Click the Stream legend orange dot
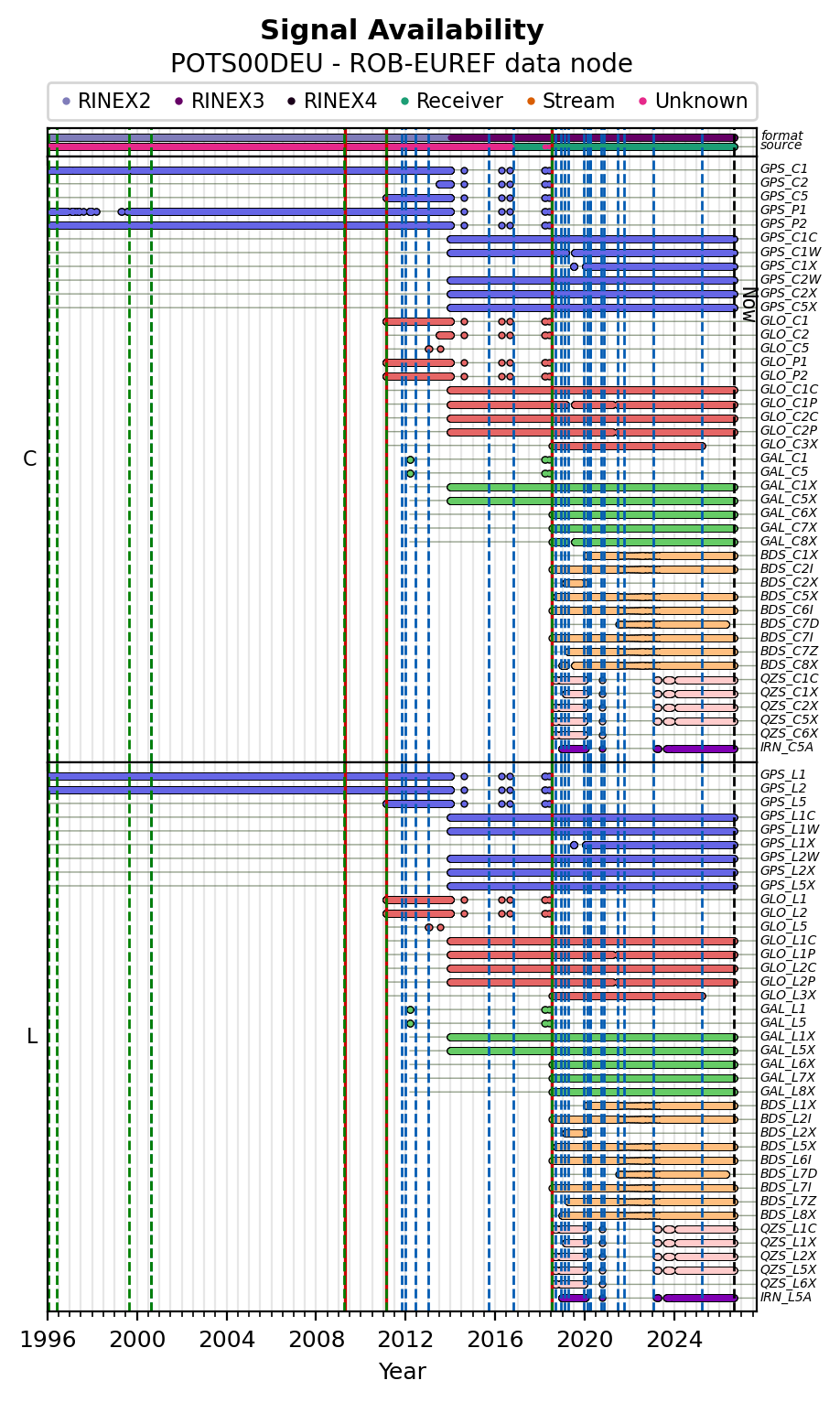Image resolution: width=840 pixels, height=1402 pixels. coord(531,102)
